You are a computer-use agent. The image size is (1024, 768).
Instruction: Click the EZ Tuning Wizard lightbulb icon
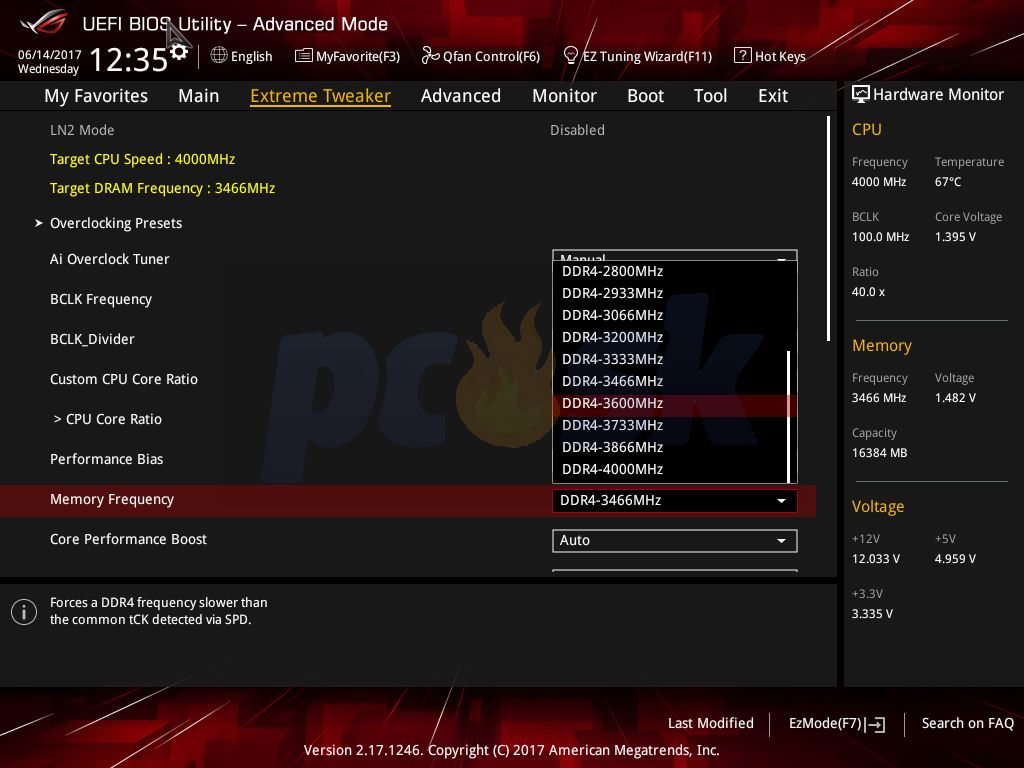[x=570, y=56]
